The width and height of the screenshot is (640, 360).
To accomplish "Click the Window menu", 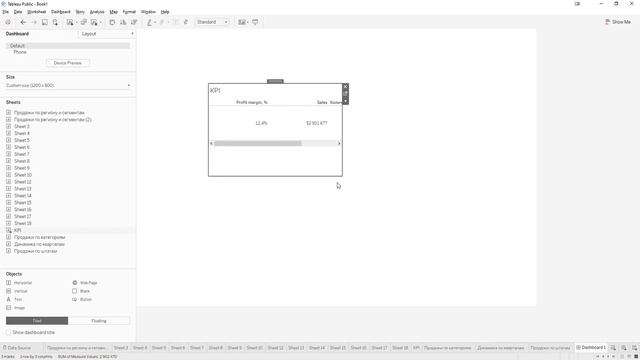I will click(x=148, y=12).
